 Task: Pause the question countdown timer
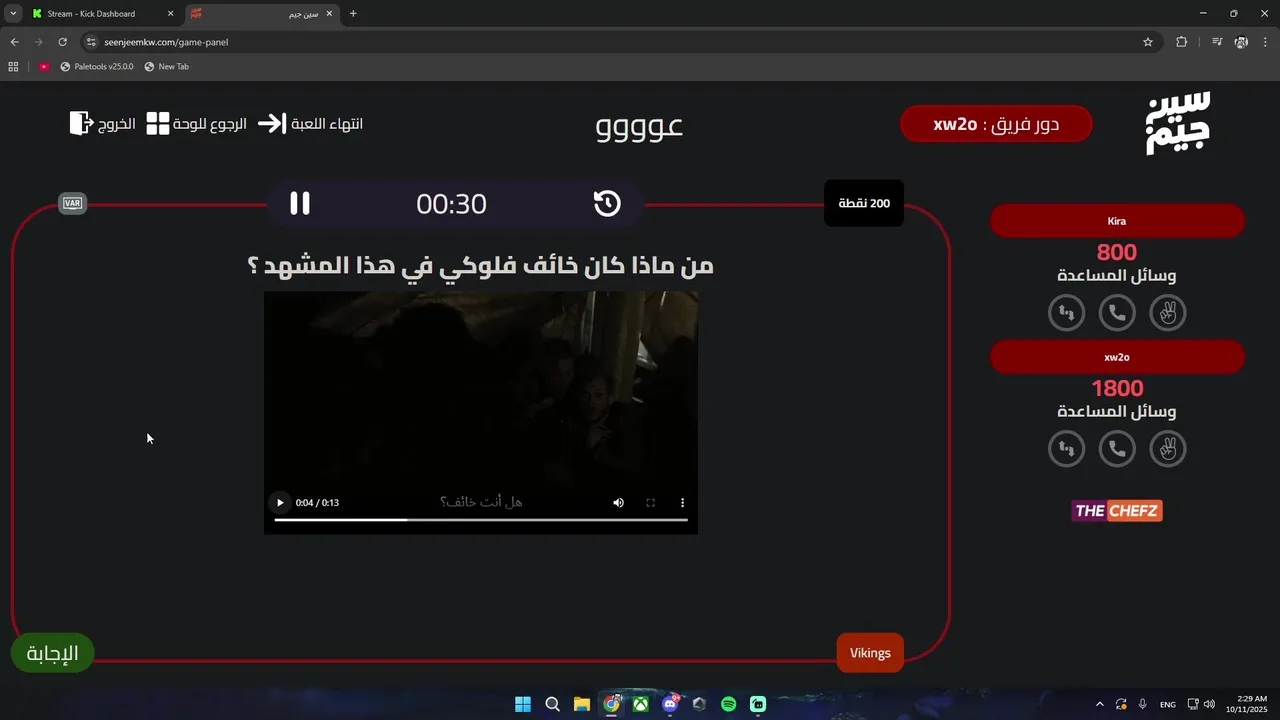pos(300,203)
